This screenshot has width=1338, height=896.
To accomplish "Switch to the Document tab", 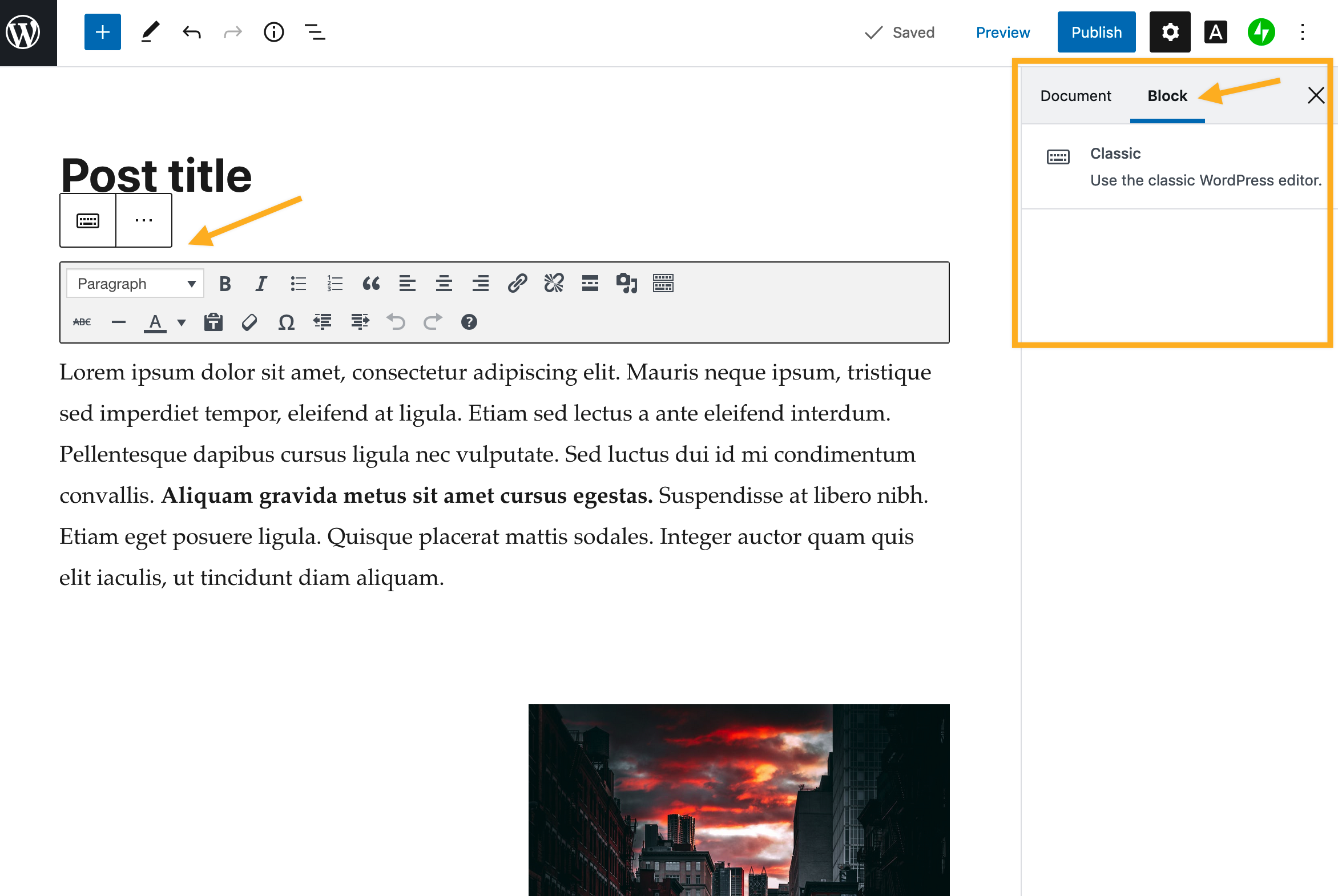I will pyautogui.click(x=1075, y=96).
